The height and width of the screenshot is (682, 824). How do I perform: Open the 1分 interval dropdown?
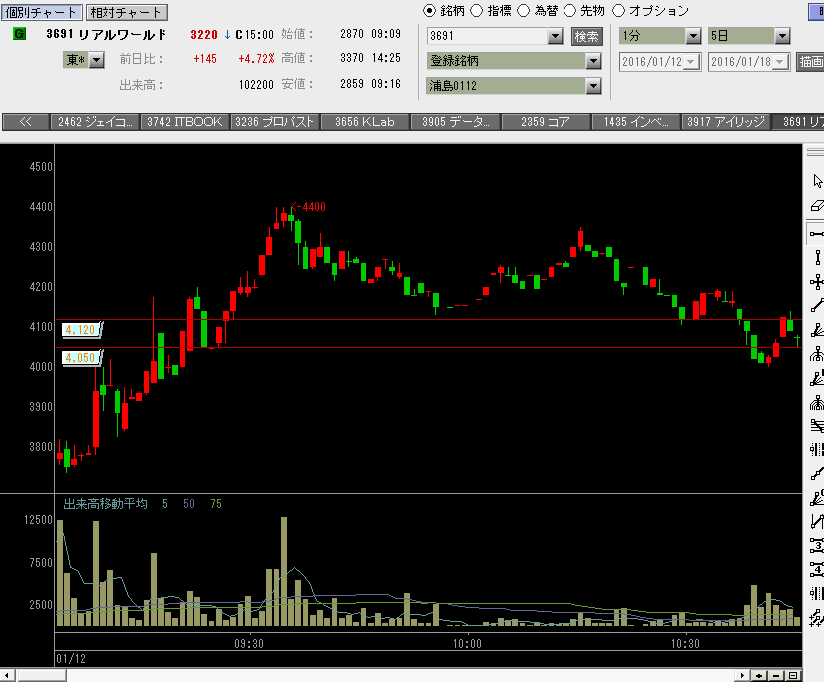click(693, 36)
